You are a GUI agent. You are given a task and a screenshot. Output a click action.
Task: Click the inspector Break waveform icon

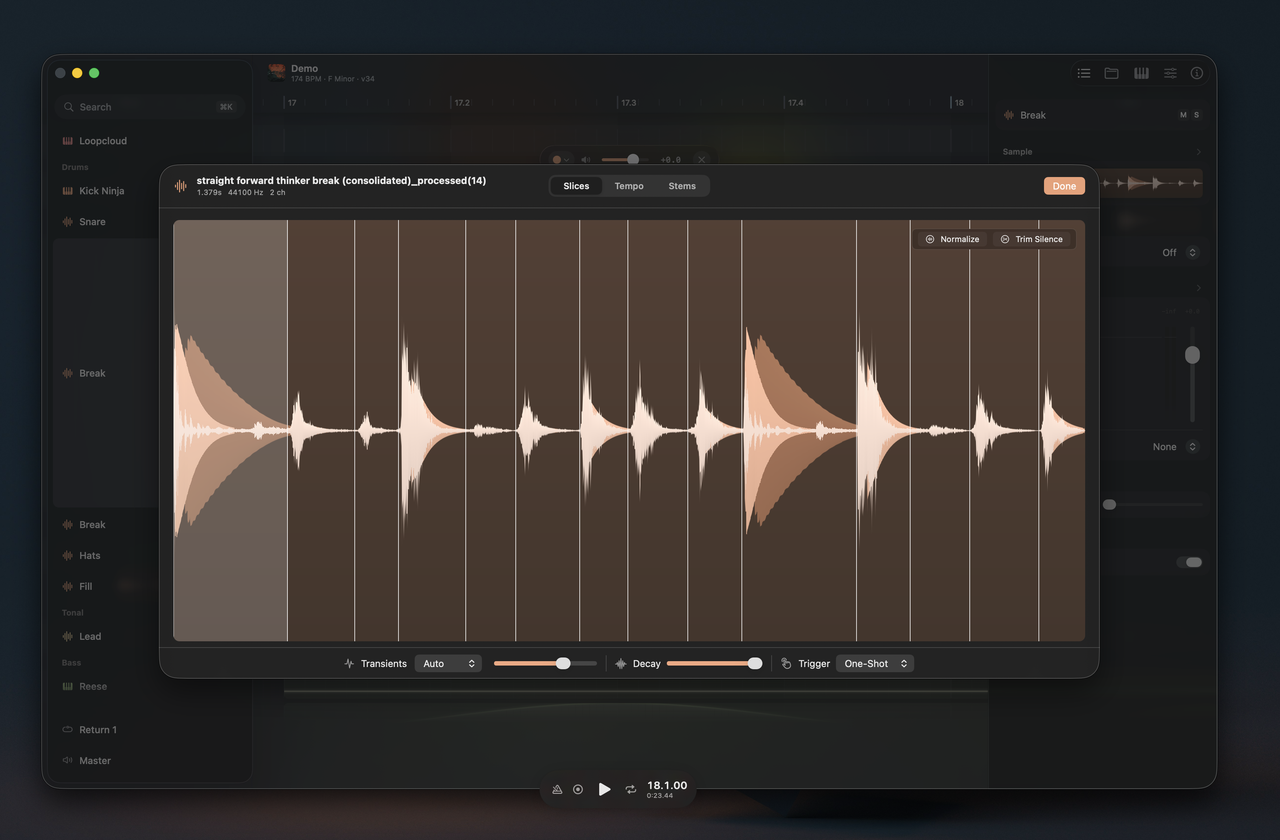click(1009, 116)
